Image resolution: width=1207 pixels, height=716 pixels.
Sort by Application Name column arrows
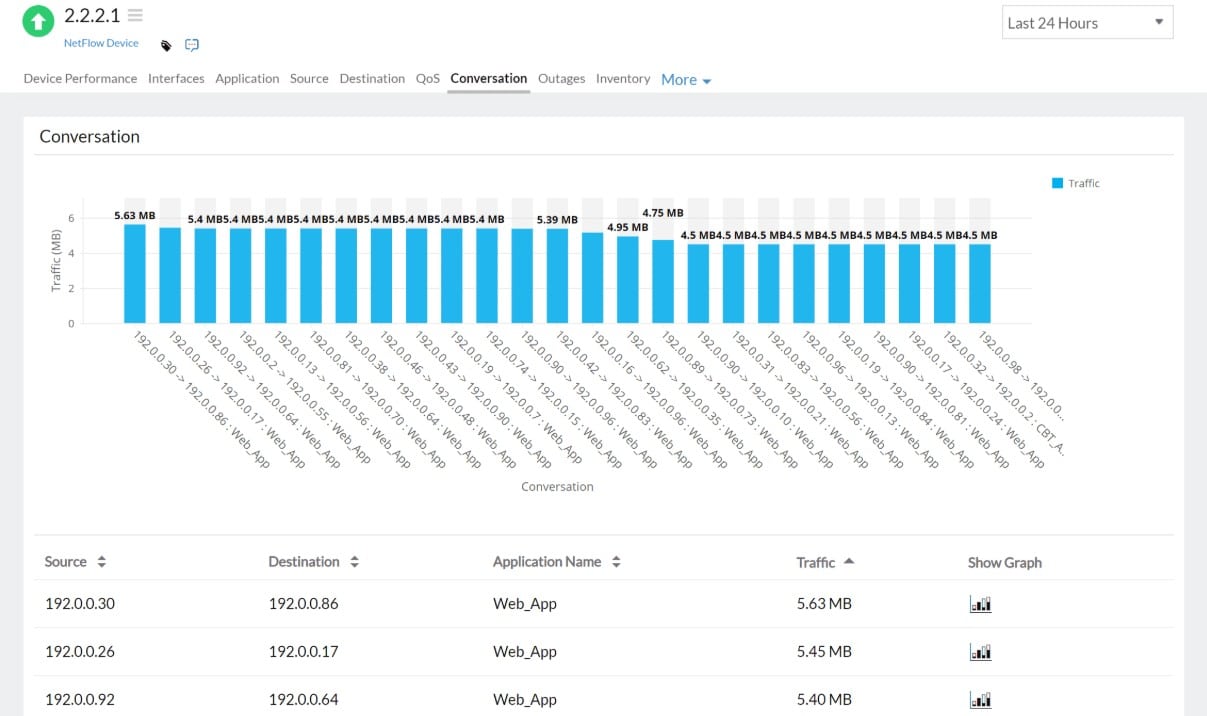(x=616, y=562)
